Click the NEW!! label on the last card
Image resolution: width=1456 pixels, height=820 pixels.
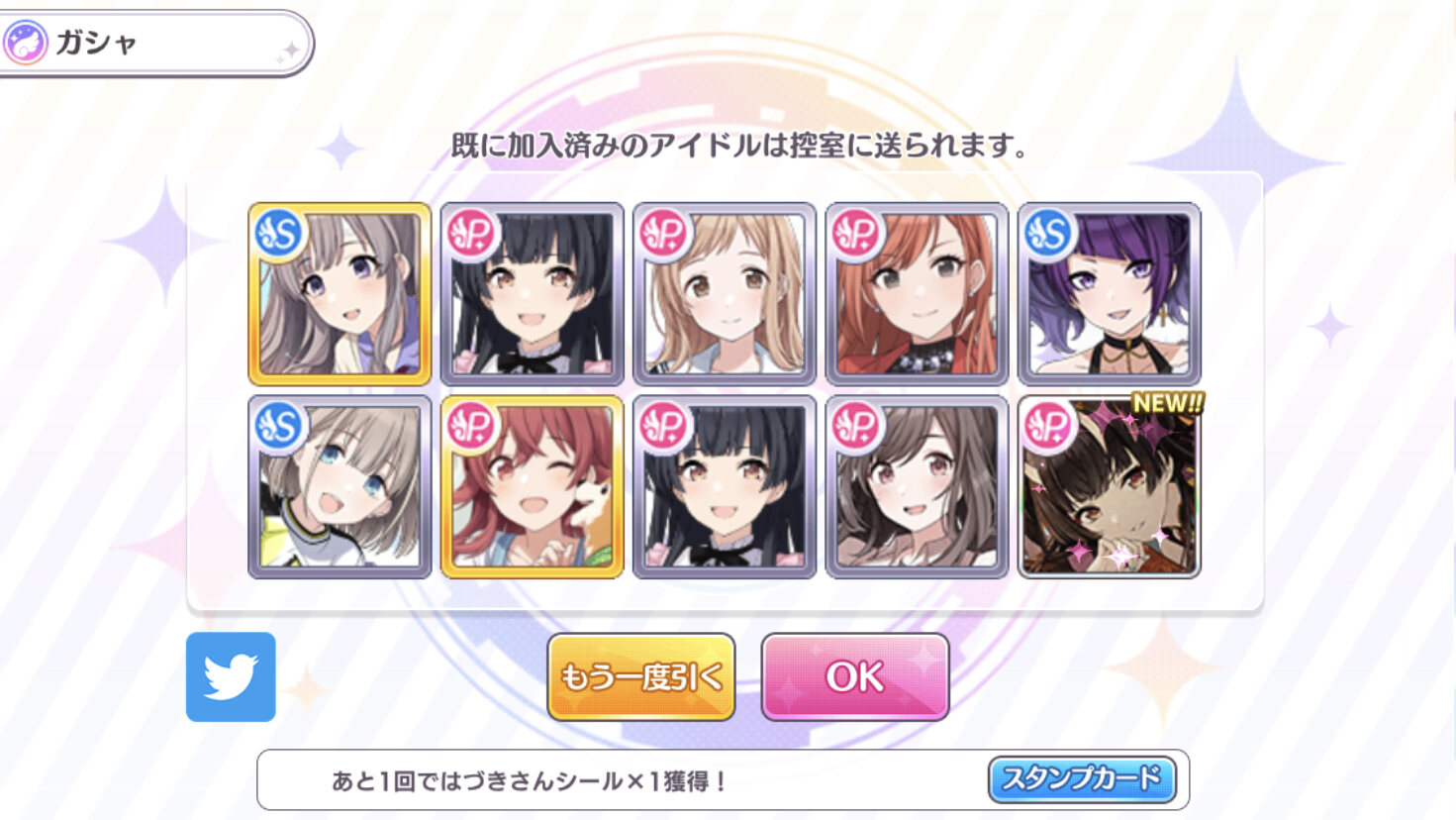1168,403
